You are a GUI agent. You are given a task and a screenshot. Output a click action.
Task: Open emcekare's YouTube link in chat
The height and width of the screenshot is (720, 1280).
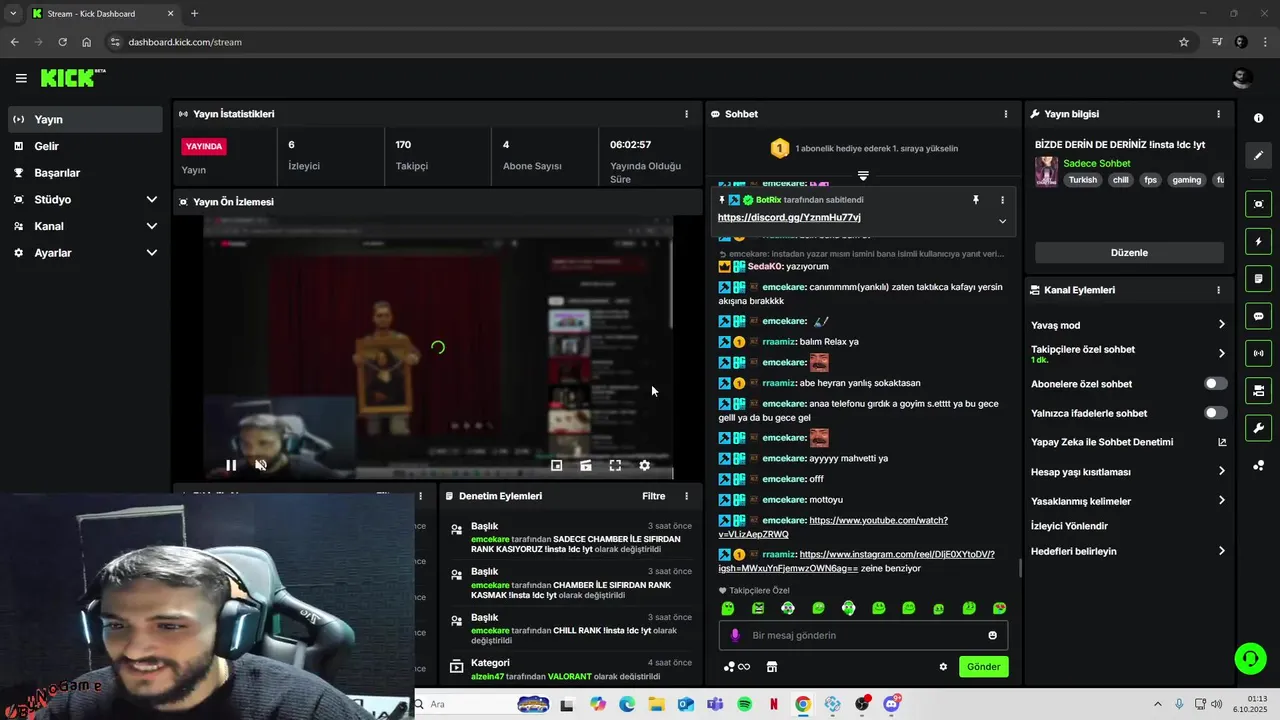[x=832, y=527]
